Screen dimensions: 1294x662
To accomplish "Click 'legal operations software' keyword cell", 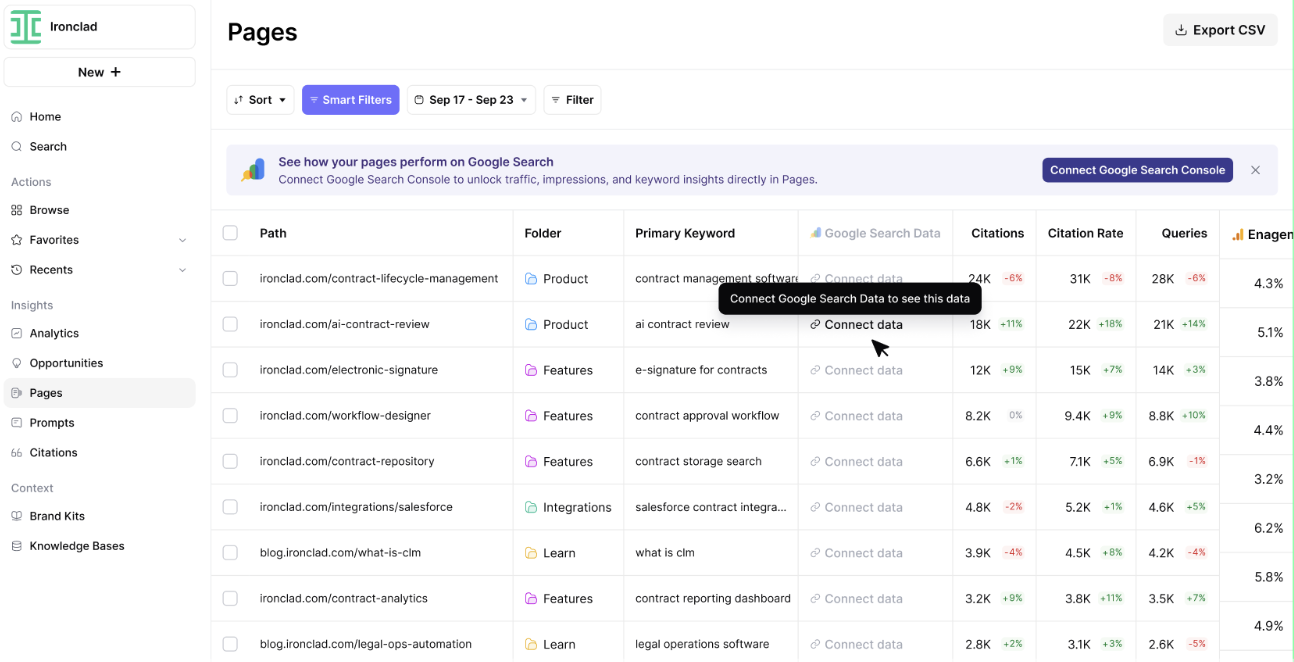I will (702, 645).
